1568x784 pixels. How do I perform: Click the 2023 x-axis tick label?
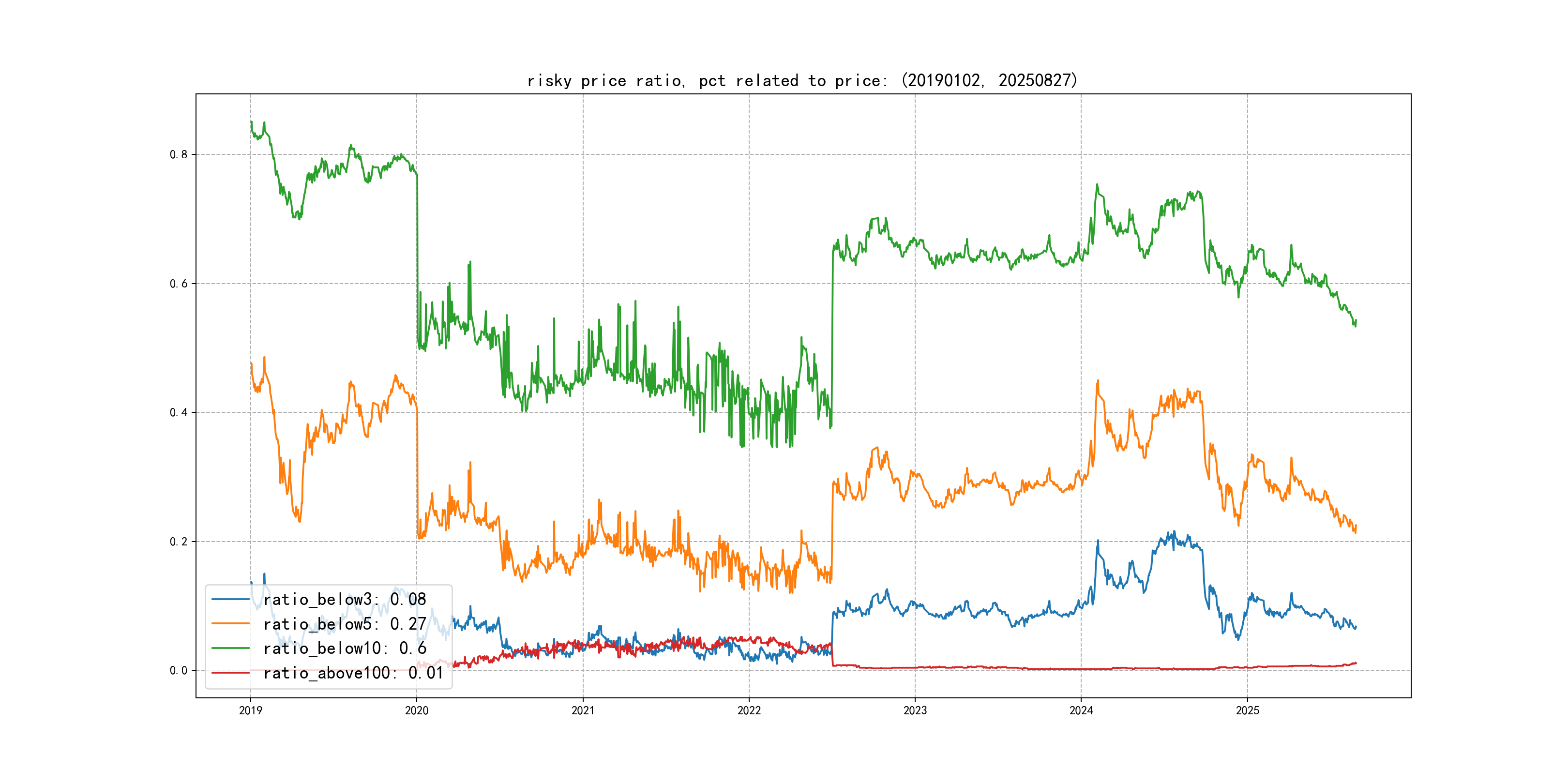(915, 710)
